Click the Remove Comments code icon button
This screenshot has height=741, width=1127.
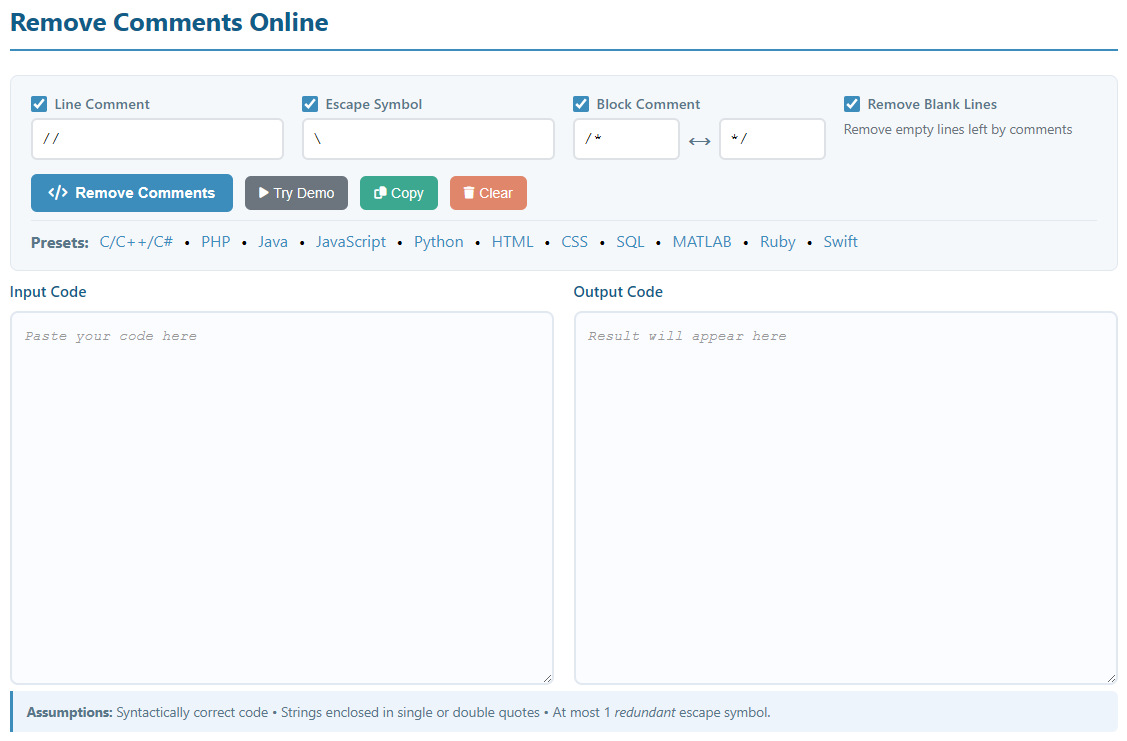[132, 193]
